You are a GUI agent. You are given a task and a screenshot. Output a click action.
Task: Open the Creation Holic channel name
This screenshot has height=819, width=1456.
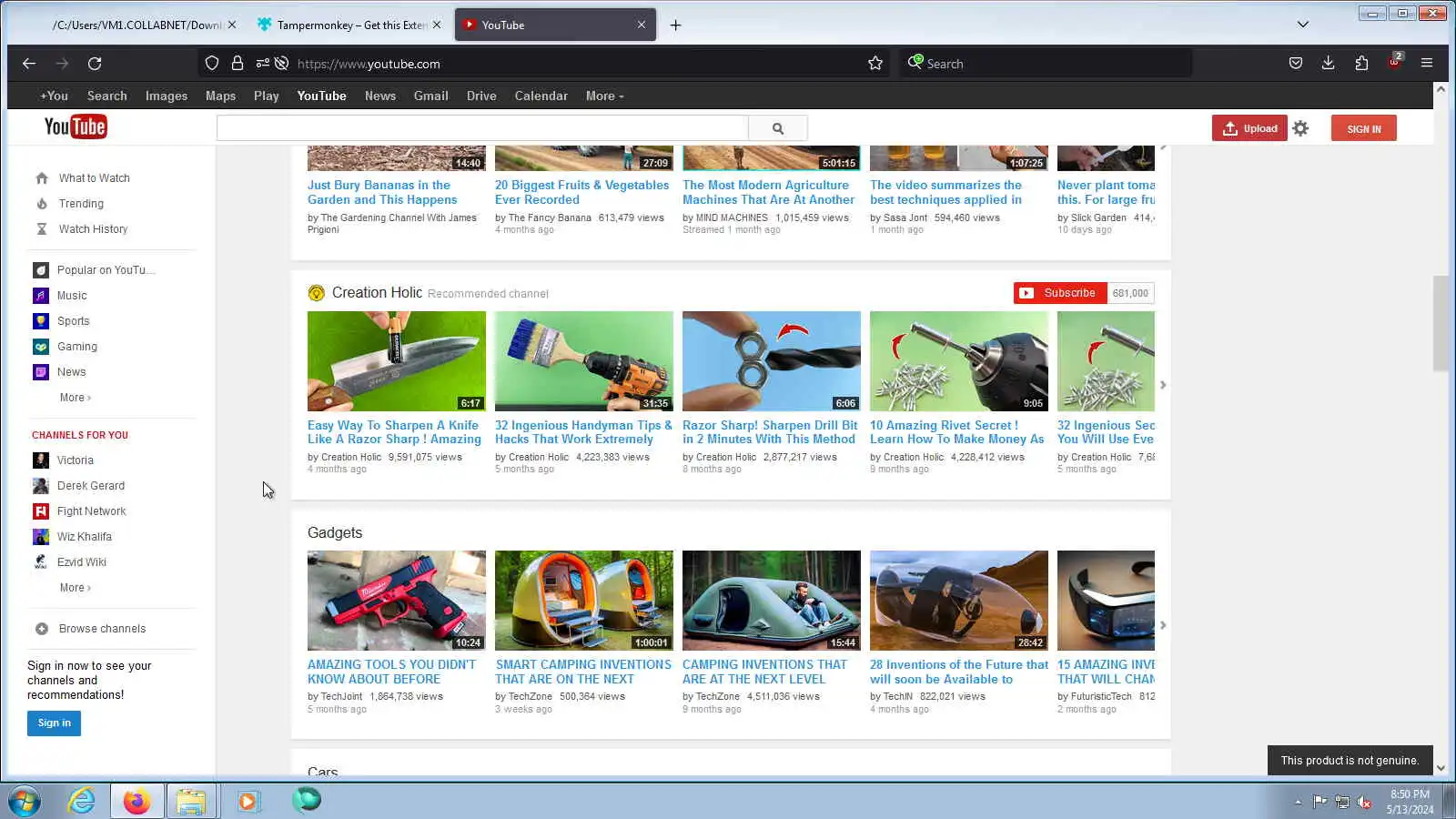(x=377, y=293)
